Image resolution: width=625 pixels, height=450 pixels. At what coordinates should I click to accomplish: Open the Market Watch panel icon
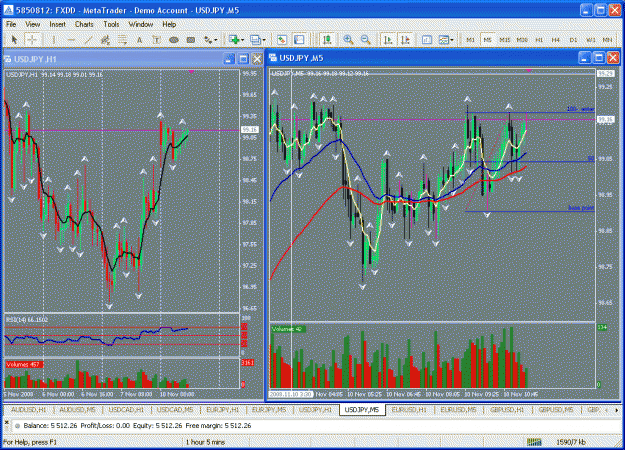282,40
